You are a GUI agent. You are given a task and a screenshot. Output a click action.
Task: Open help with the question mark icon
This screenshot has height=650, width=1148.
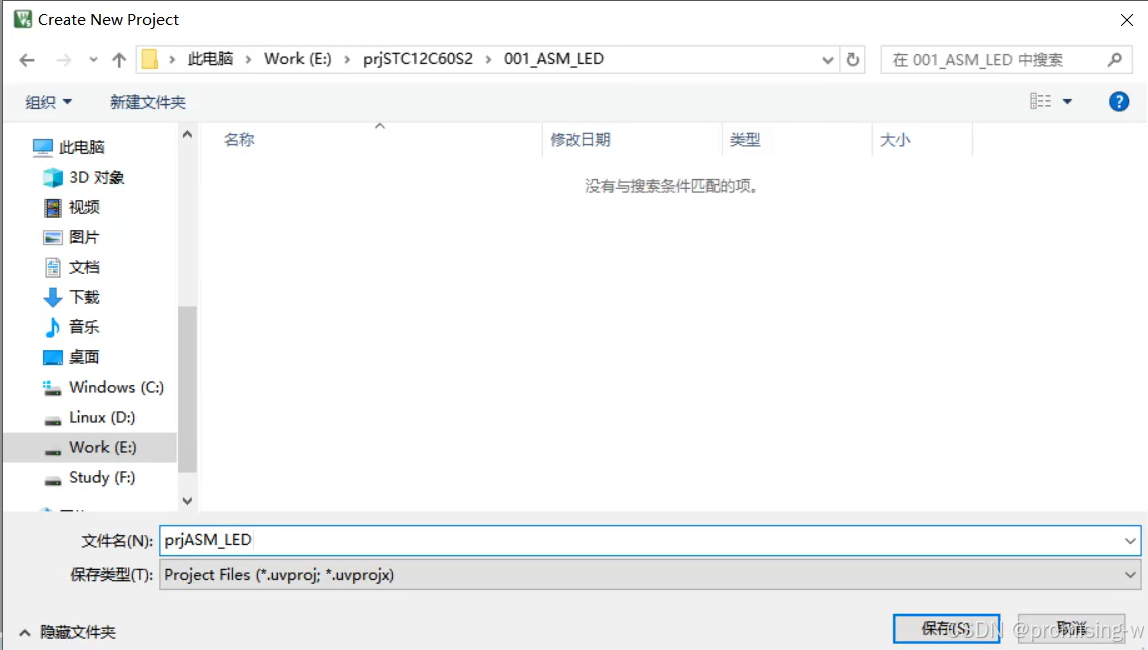point(1119,101)
